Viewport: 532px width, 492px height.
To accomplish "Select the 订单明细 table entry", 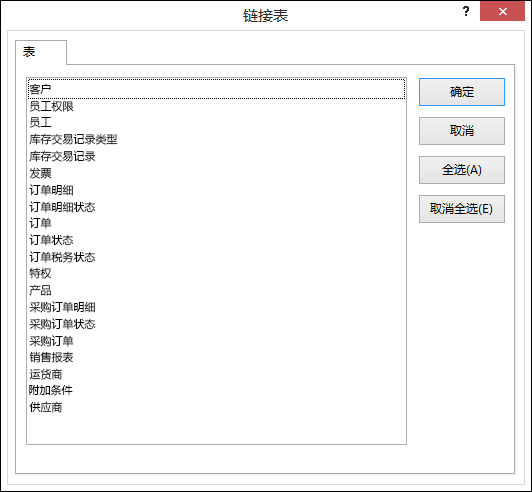I will pos(216,190).
